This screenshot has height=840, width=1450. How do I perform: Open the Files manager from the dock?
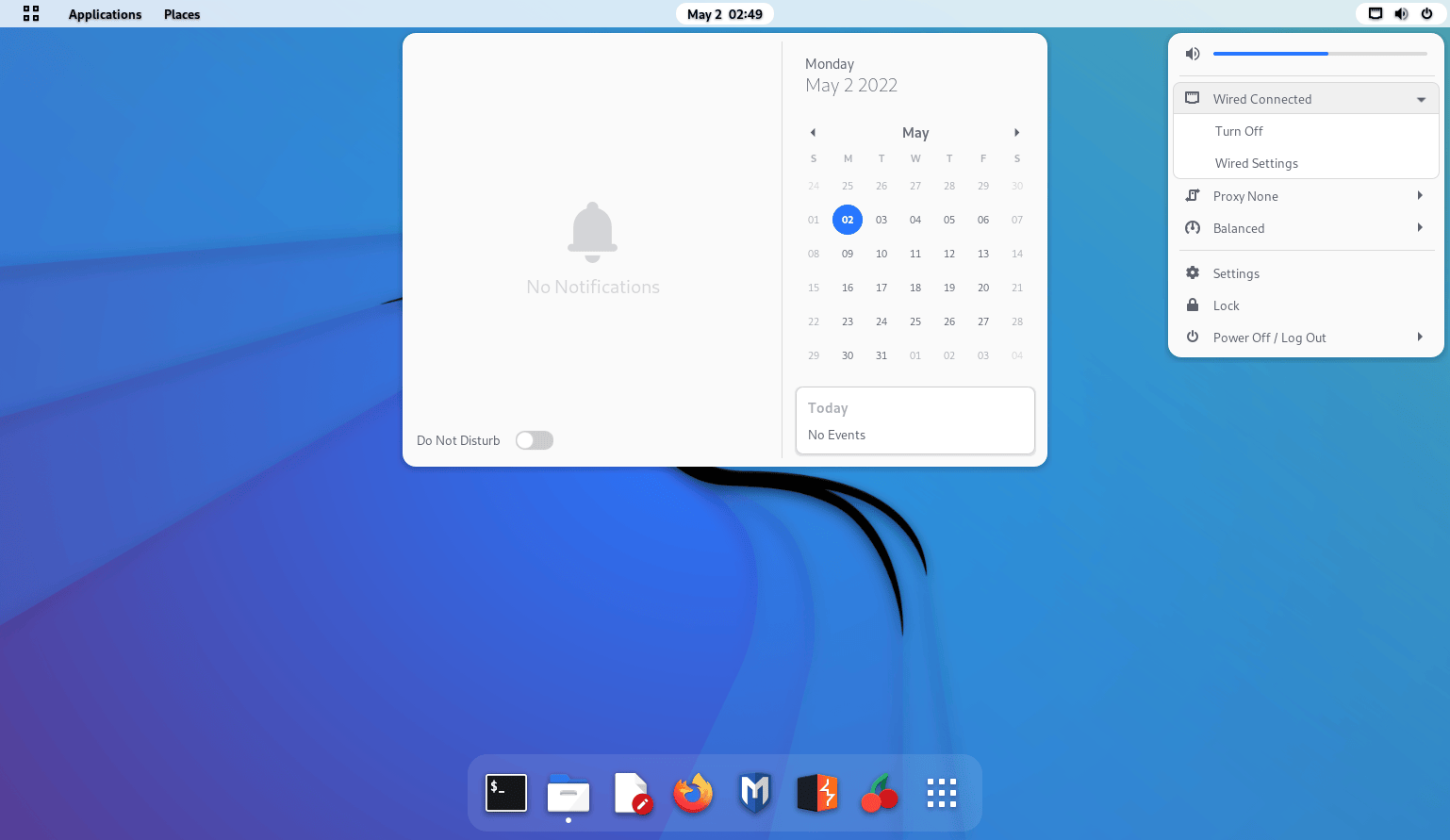click(568, 793)
